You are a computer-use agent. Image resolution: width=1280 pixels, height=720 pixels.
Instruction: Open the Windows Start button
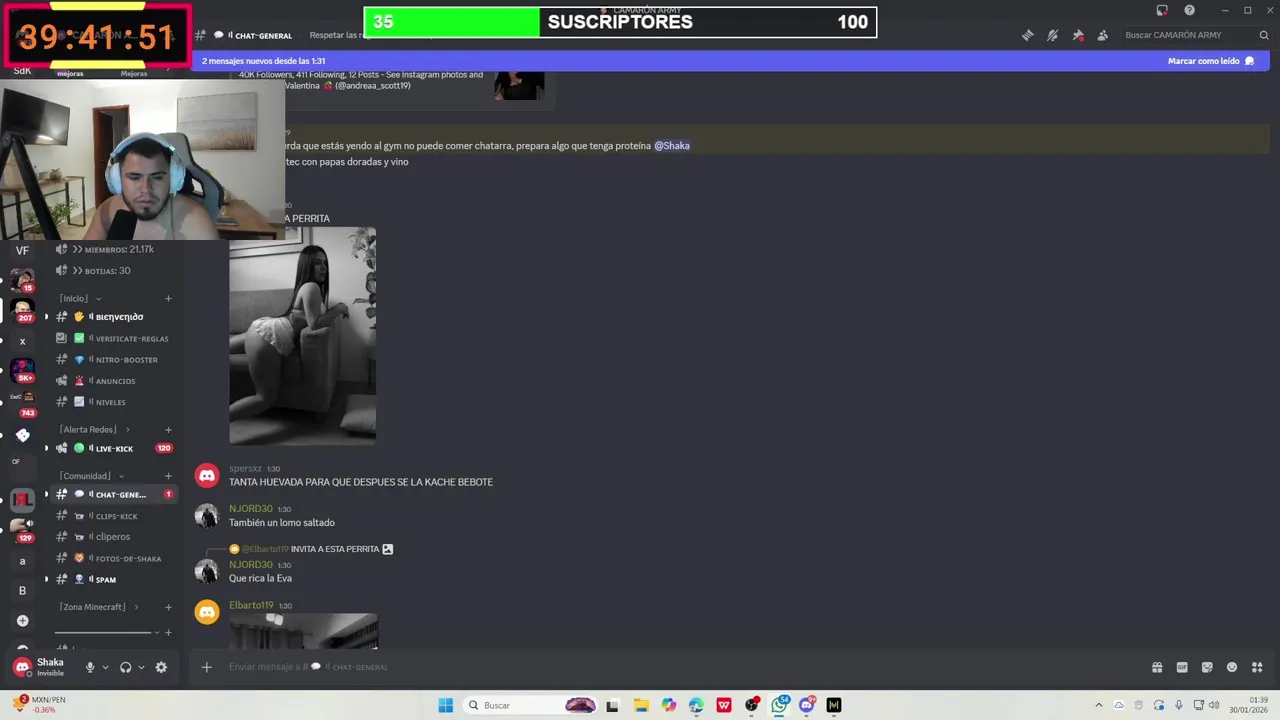pos(445,705)
